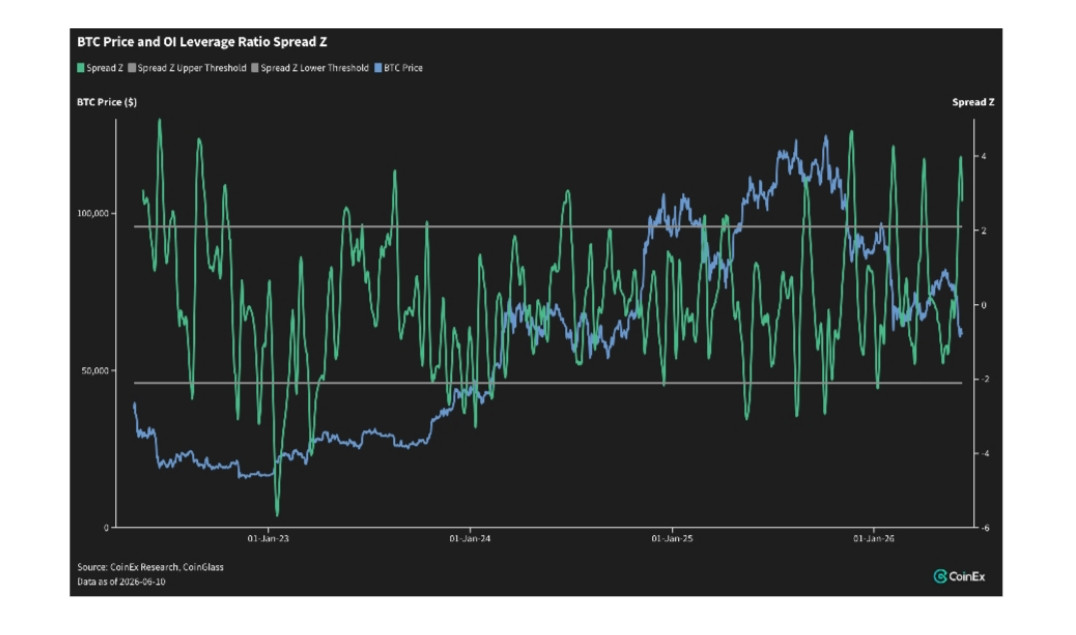Screen dimensions: 1076x635
Task: Click the 01-Jan-26 x-axis label
Action: pyautogui.click(x=874, y=539)
